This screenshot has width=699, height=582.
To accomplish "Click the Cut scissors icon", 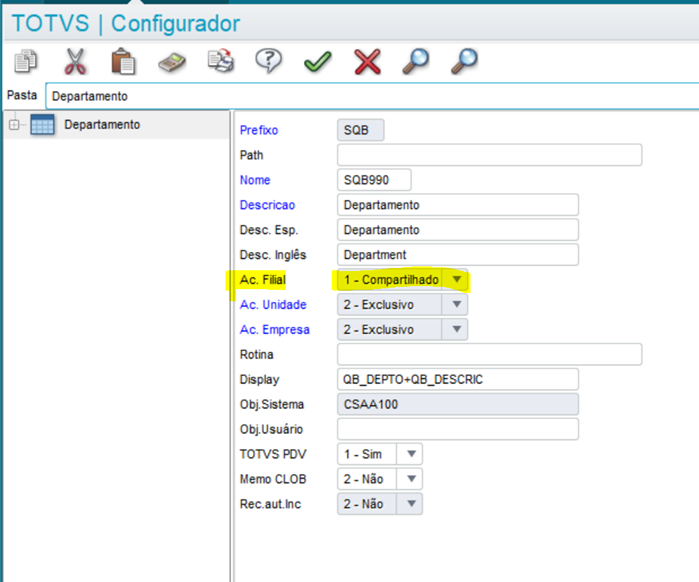I will click(75, 61).
